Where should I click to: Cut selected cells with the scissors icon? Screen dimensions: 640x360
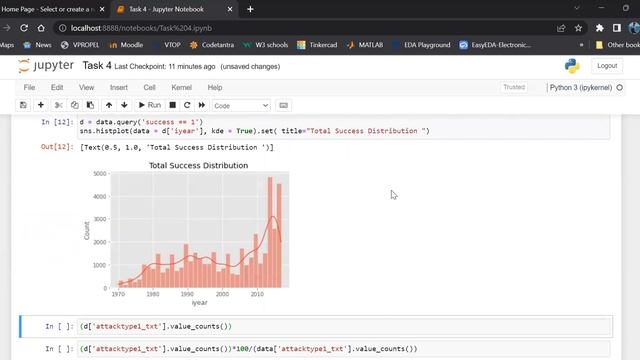[59, 105]
